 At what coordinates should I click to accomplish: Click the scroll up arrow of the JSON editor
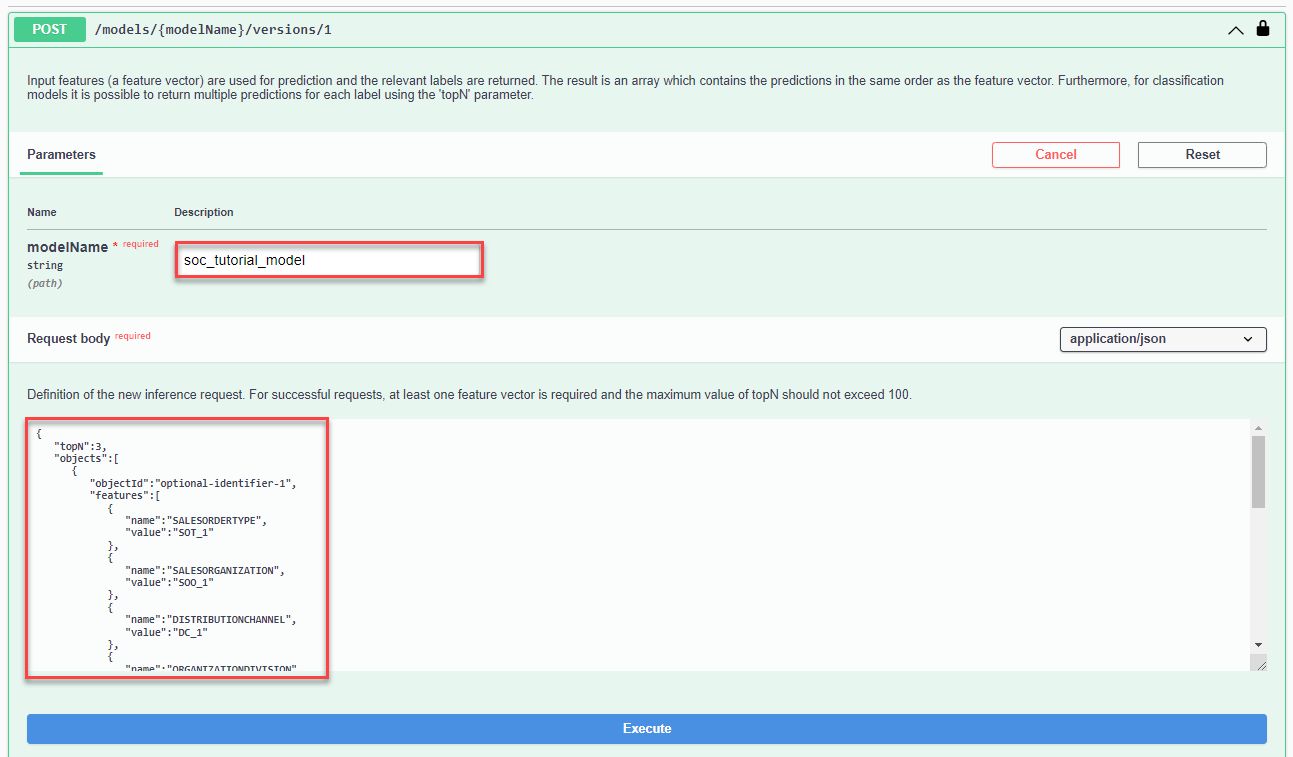pyautogui.click(x=1258, y=428)
